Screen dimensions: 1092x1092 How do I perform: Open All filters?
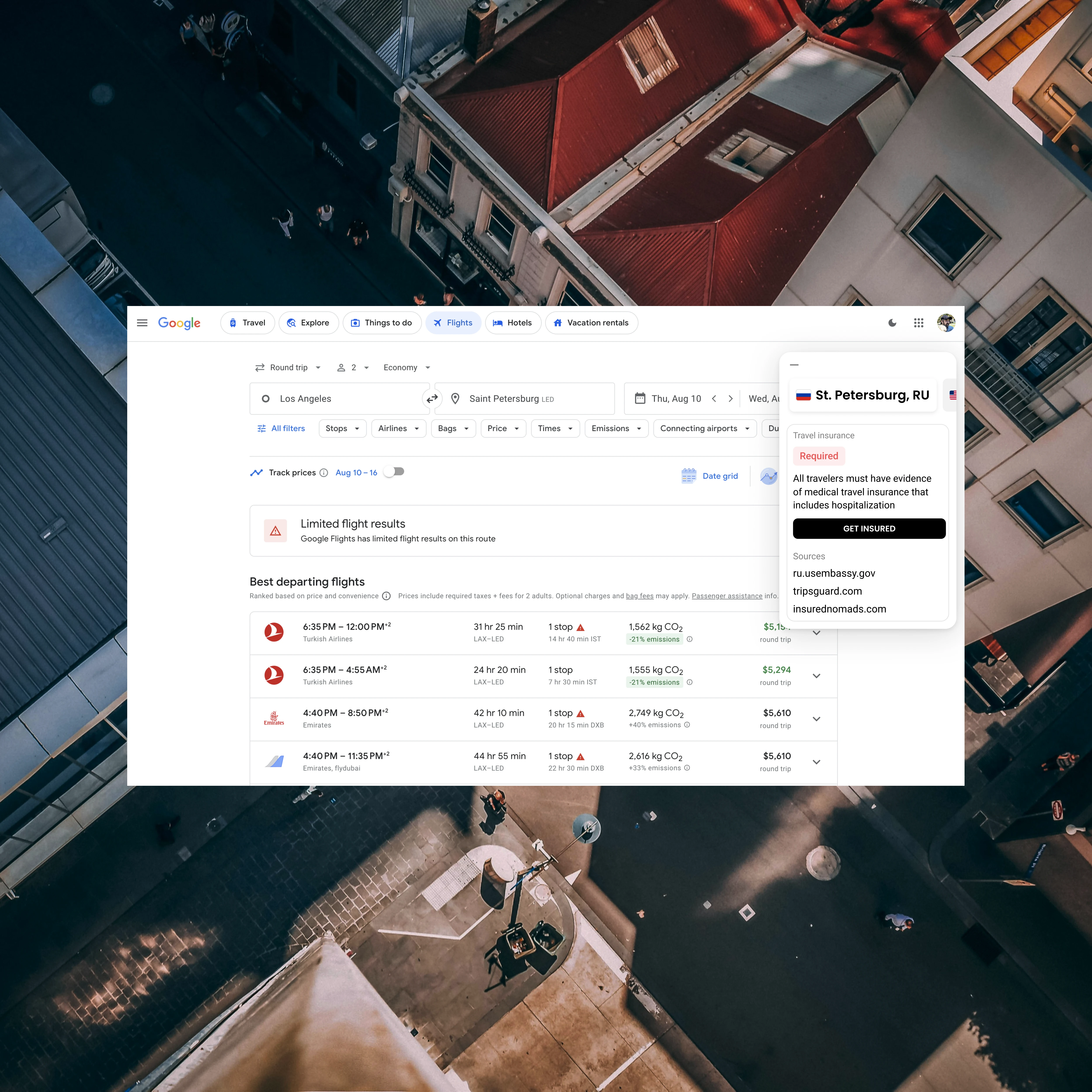pos(281,428)
